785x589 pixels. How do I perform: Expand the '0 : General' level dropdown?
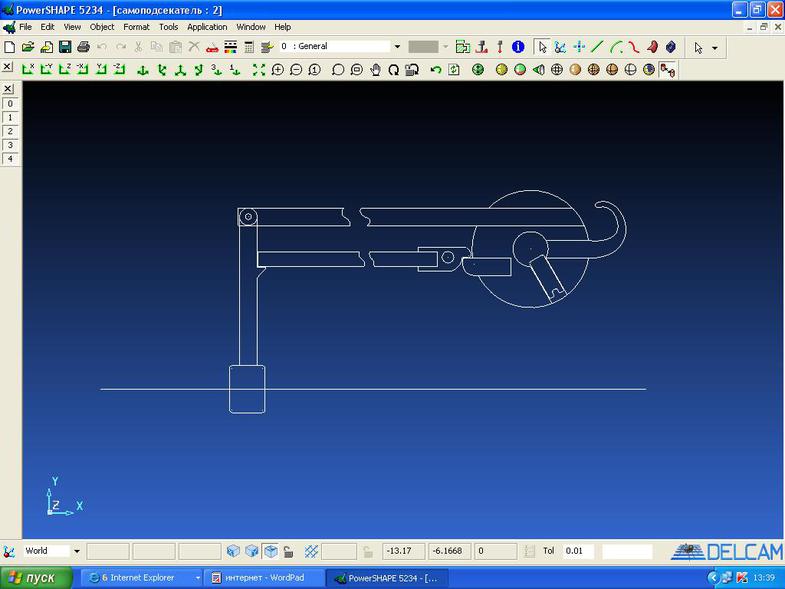point(397,47)
